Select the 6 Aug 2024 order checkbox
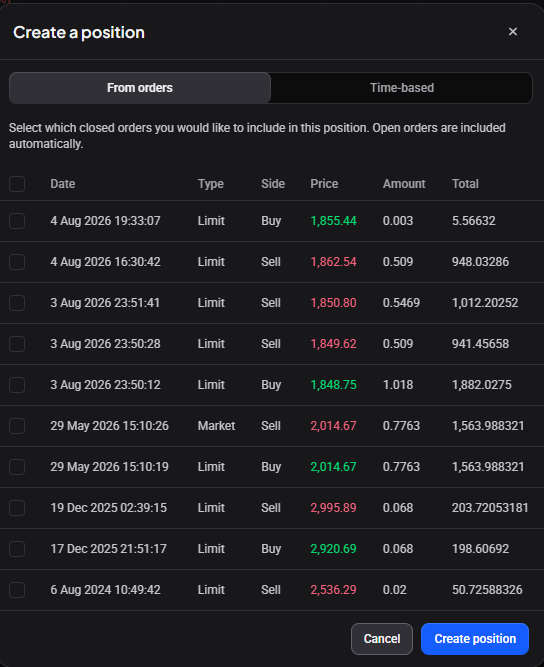Viewport: 544px width, 667px height. pos(17,590)
